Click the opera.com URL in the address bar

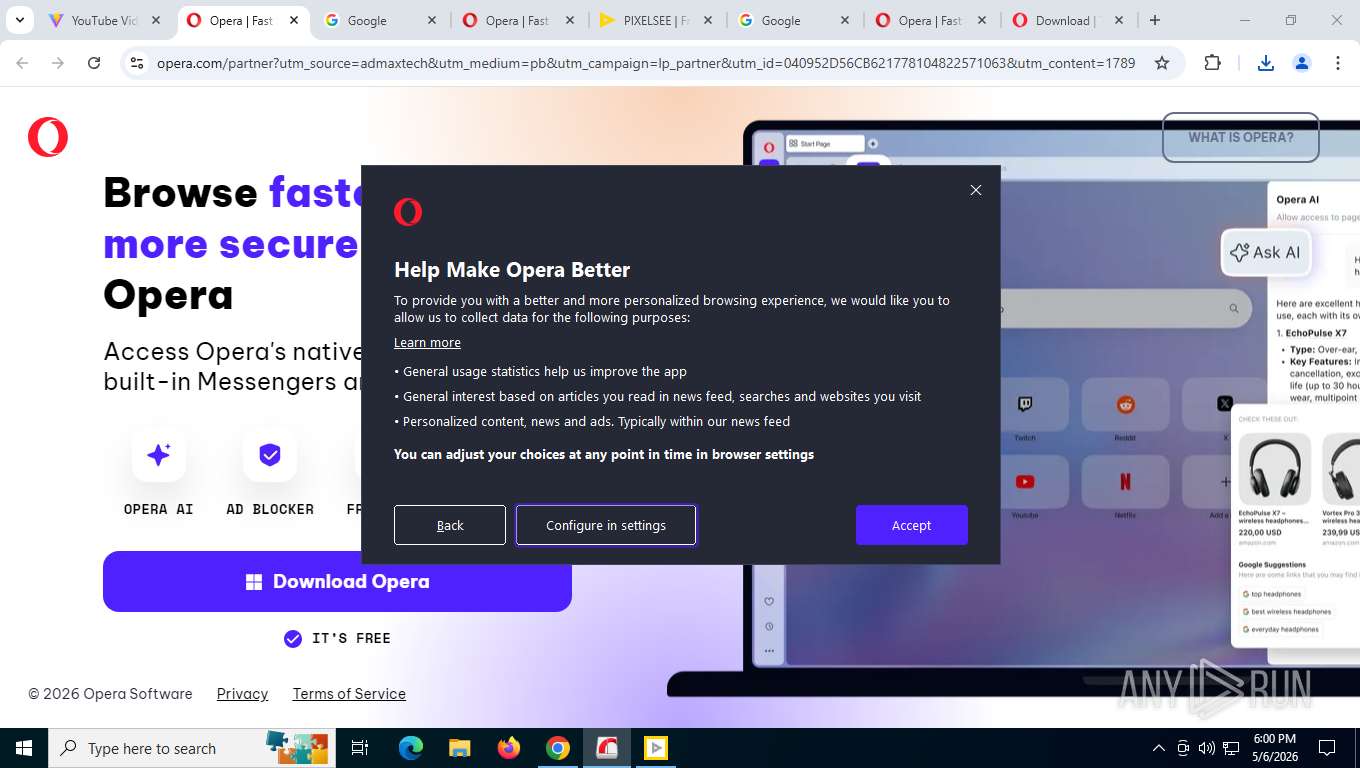click(x=646, y=63)
